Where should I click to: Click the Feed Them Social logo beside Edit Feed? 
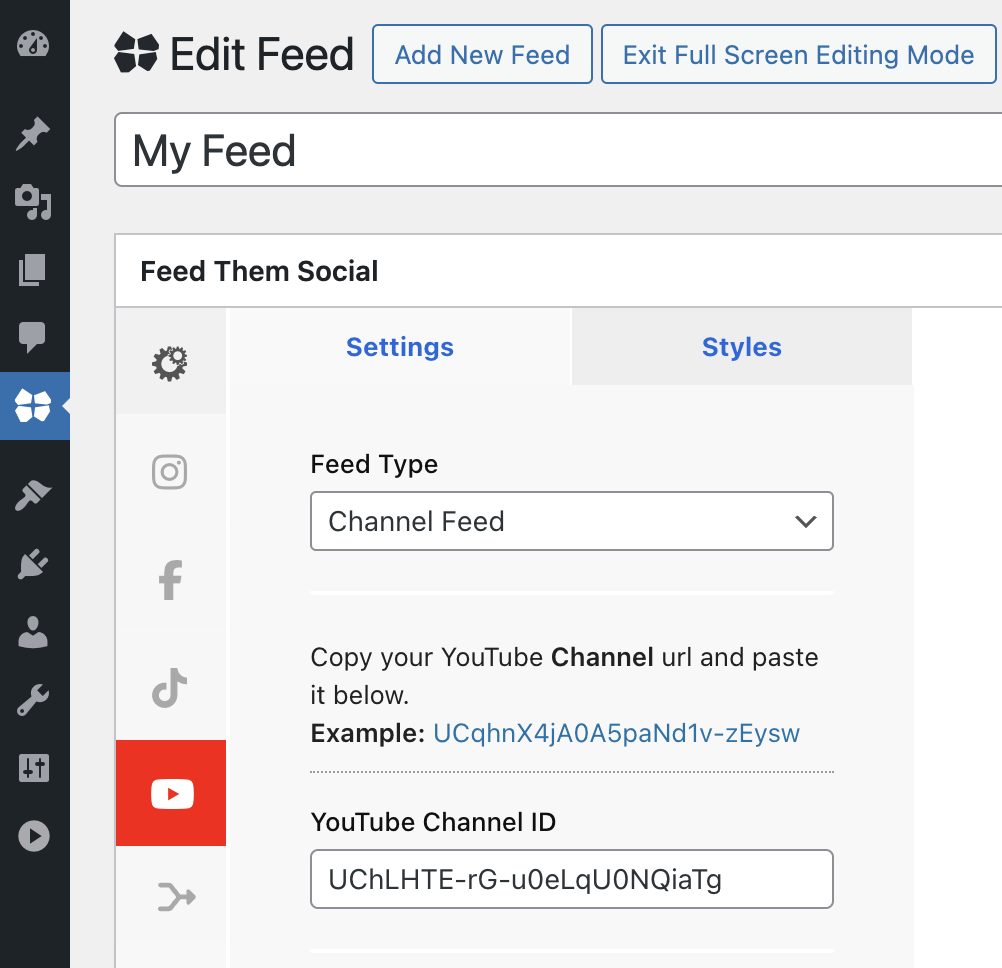(136, 52)
